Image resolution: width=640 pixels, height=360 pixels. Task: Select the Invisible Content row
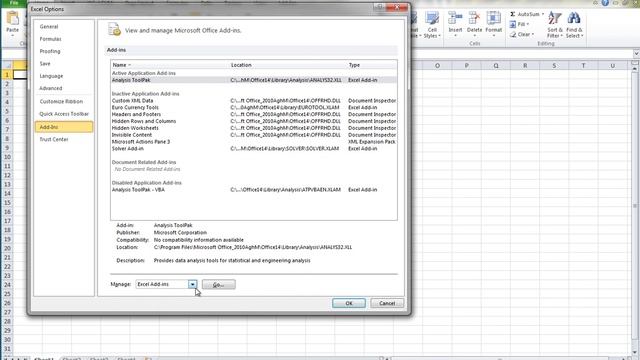[253, 135]
